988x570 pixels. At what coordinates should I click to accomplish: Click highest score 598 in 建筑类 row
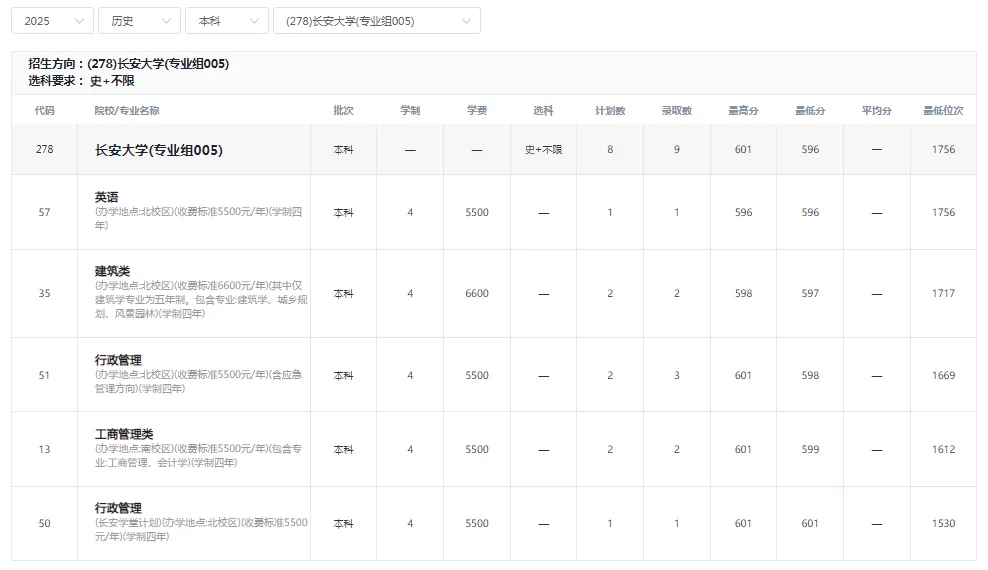click(x=744, y=293)
